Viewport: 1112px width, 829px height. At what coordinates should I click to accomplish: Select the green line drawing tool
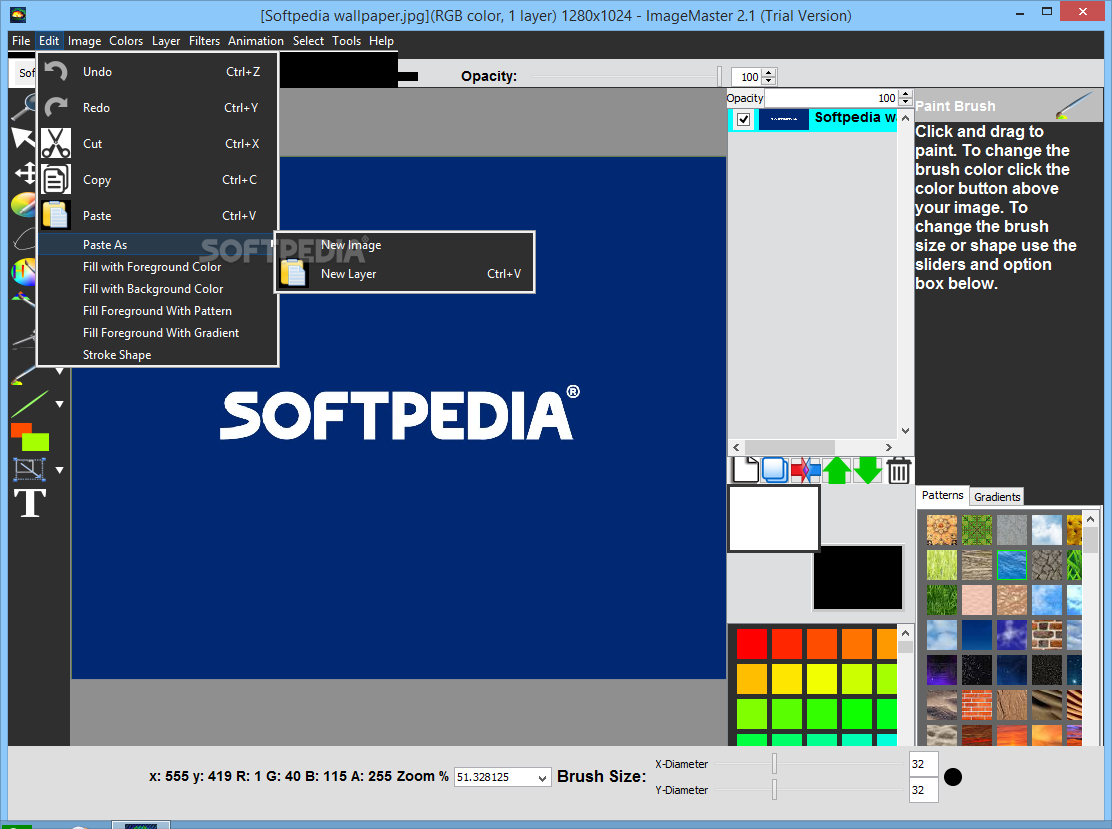30,404
